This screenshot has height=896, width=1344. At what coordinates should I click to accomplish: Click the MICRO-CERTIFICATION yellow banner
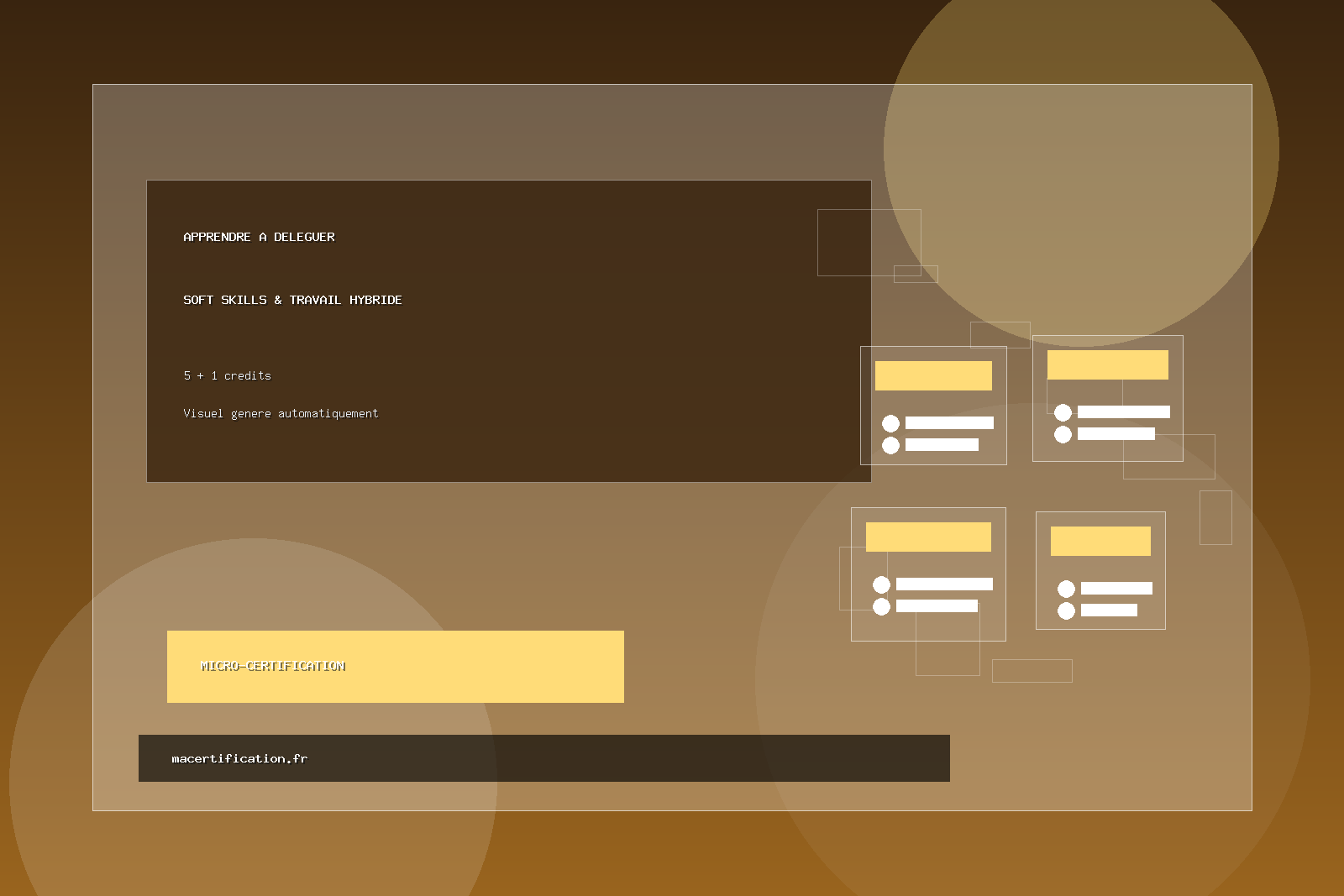(x=395, y=666)
